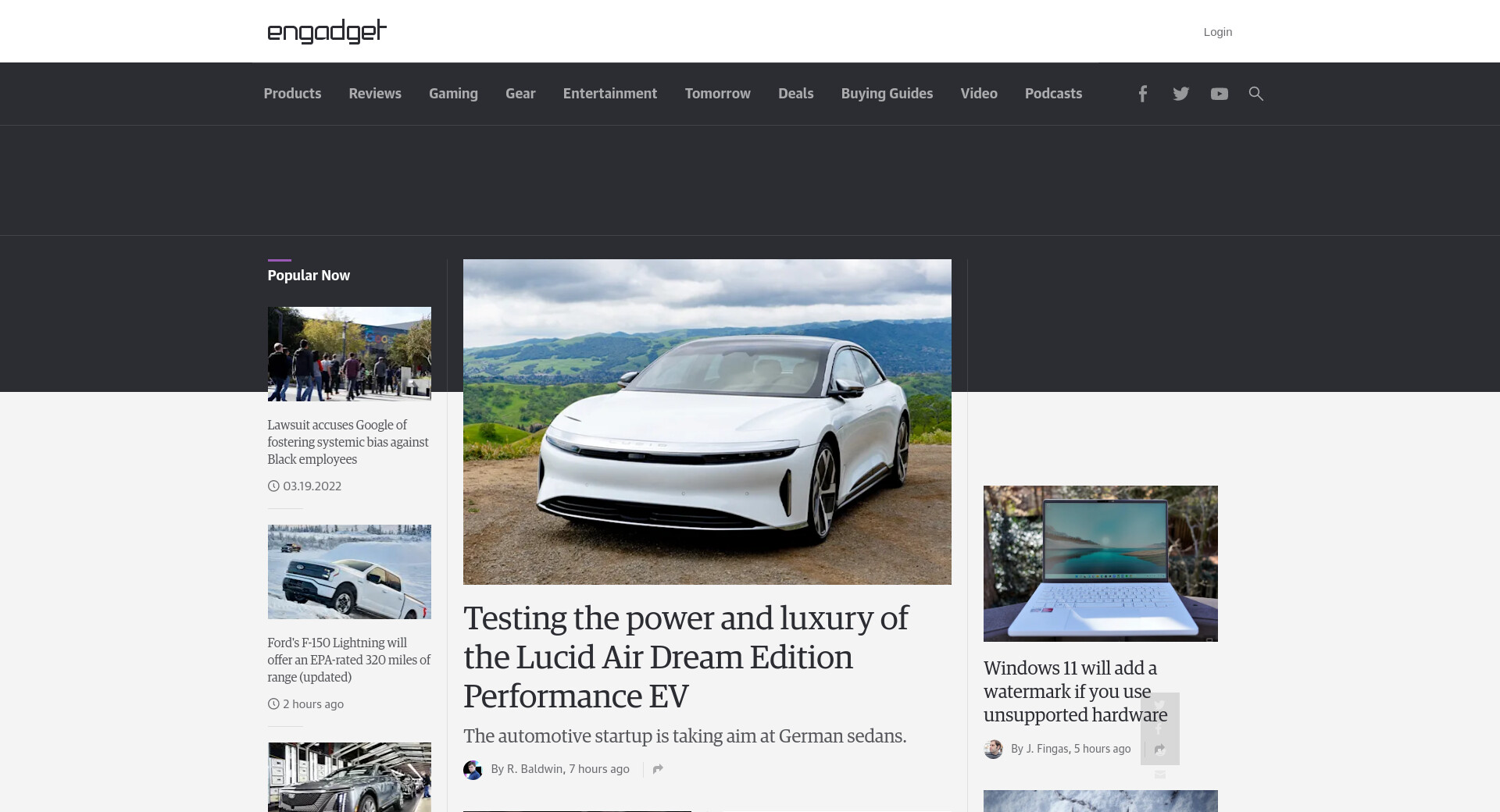Image resolution: width=1500 pixels, height=812 pixels.
Task: Navigate to Entertainment
Action: (x=610, y=94)
